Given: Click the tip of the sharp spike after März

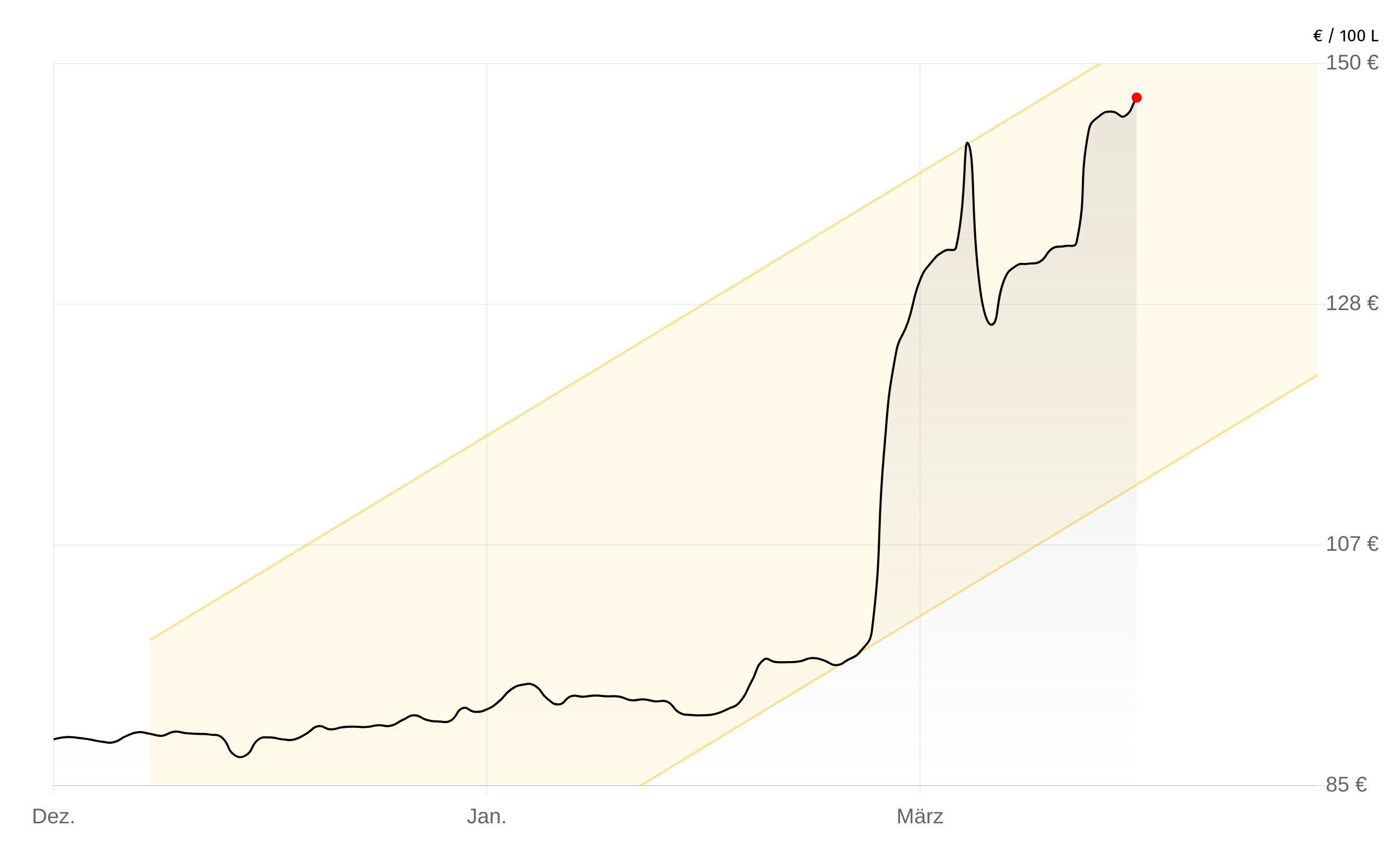Looking at the screenshot, I should (x=968, y=143).
